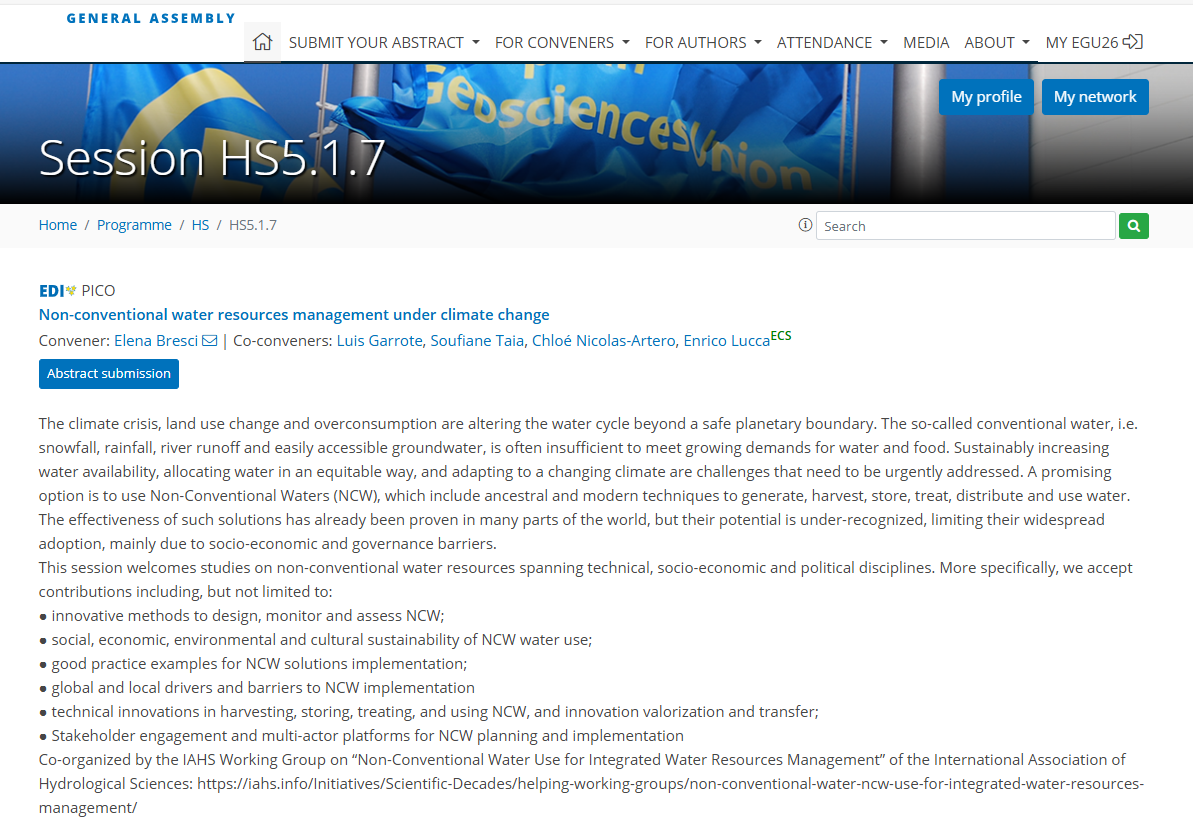Expand the Submit Your Abstract dropdown
Screen dimensions: 1193x825
click(x=384, y=42)
